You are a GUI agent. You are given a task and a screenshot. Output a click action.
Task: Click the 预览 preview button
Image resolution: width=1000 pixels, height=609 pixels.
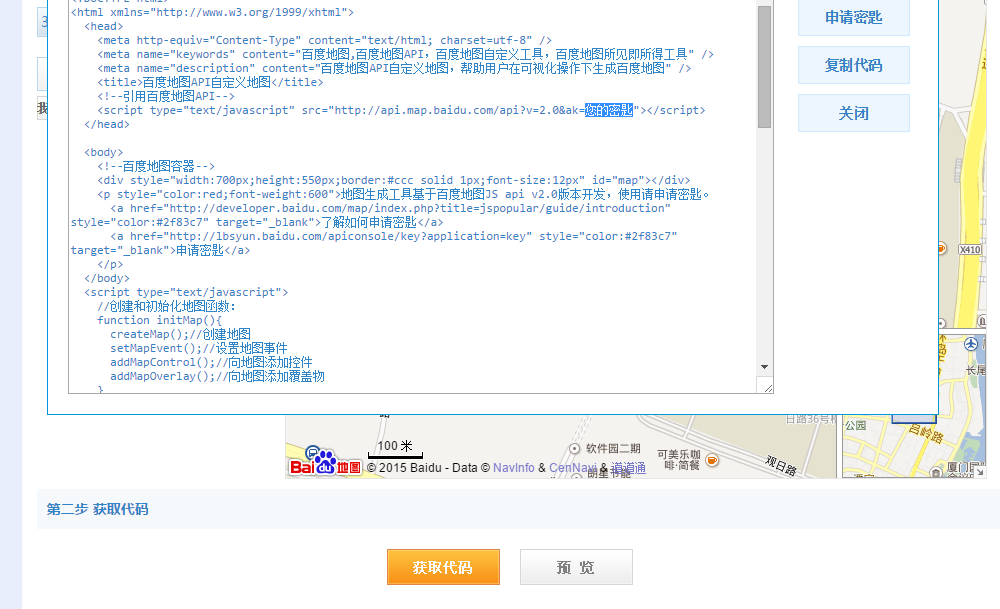pos(576,567)
